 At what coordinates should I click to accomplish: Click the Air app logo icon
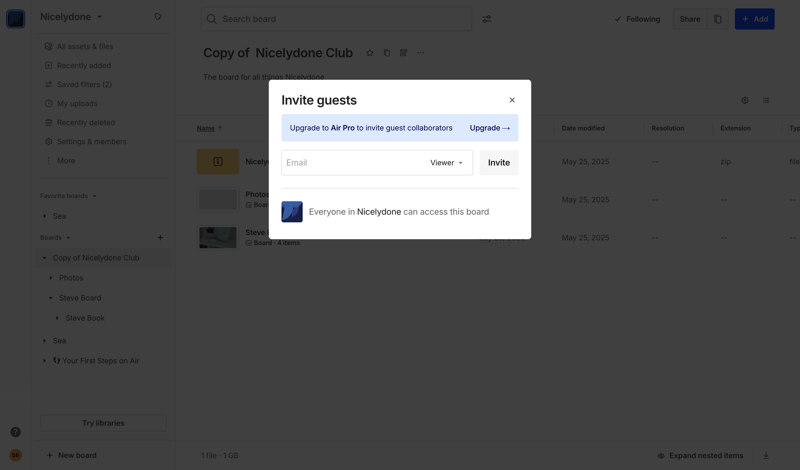pyautogui.click(x=15, y=19)
